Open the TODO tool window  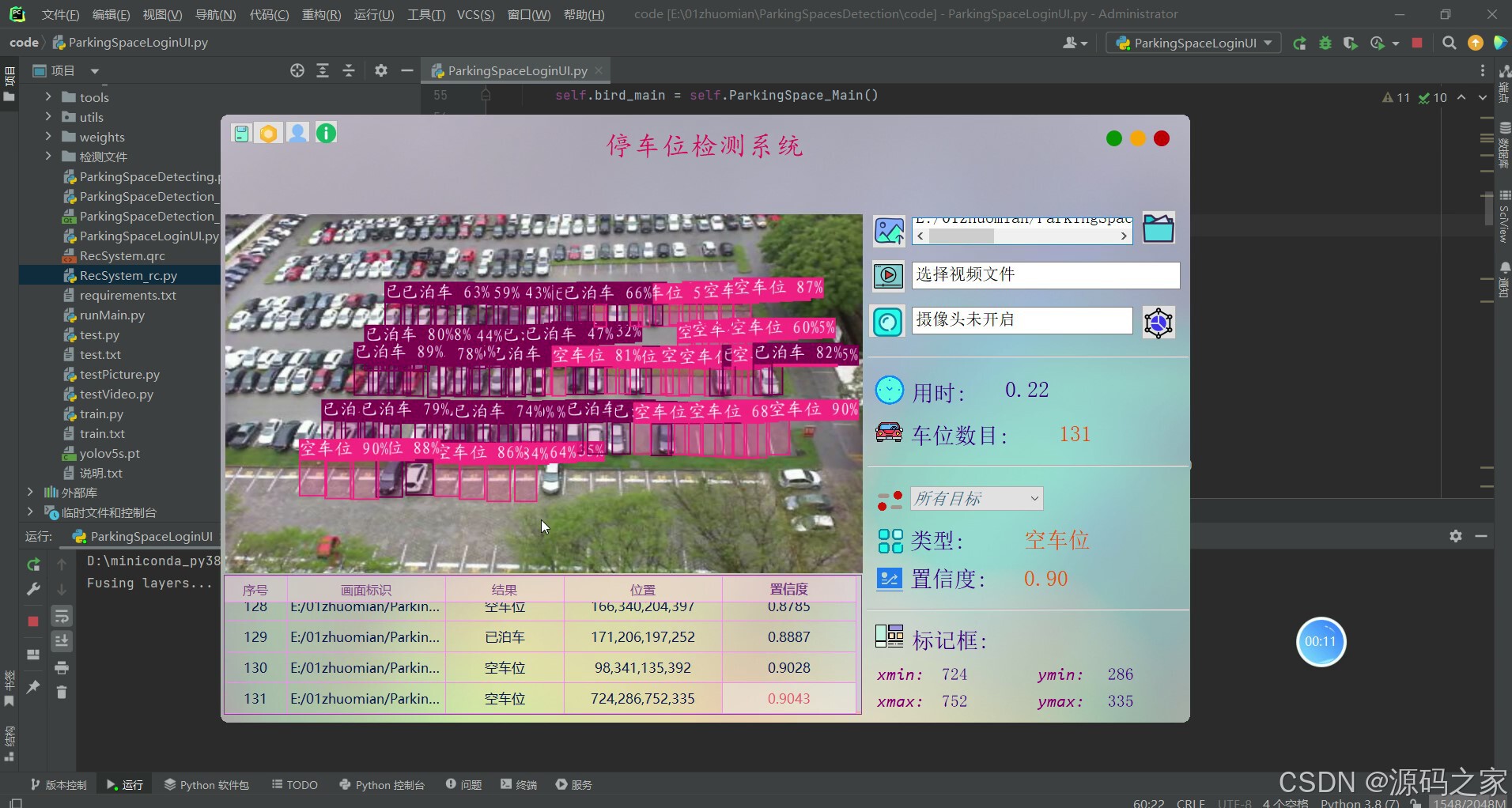295,784
